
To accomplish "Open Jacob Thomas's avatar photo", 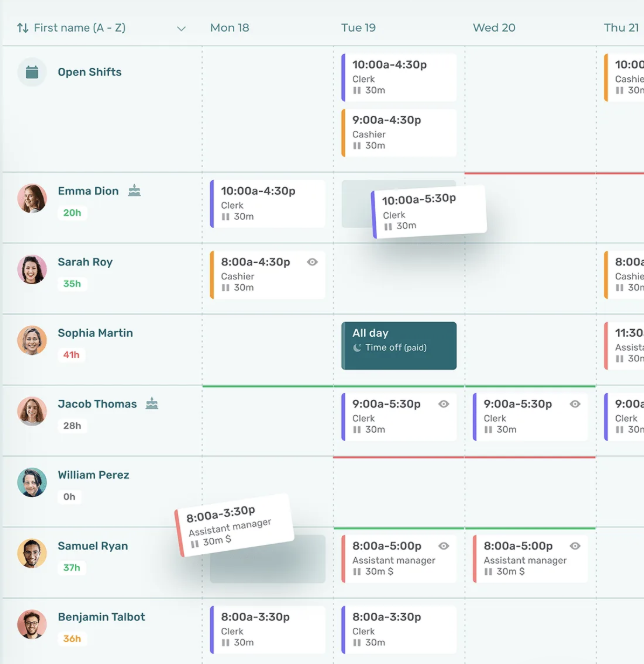I will coord(32,411).
